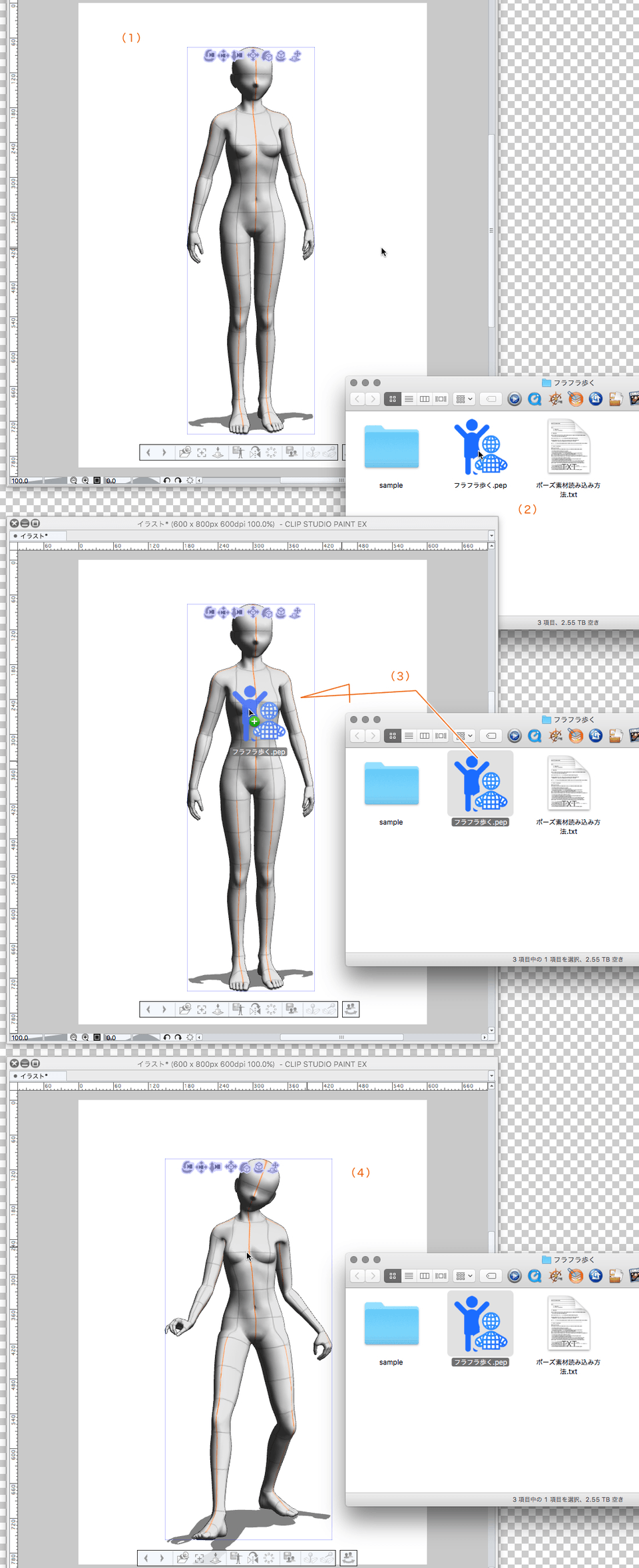Image resolution: width=639 pixels, height=1568 pixels.
Task: Select previous 3D object in top canvas launcher
Action: (x=148, y=453)
